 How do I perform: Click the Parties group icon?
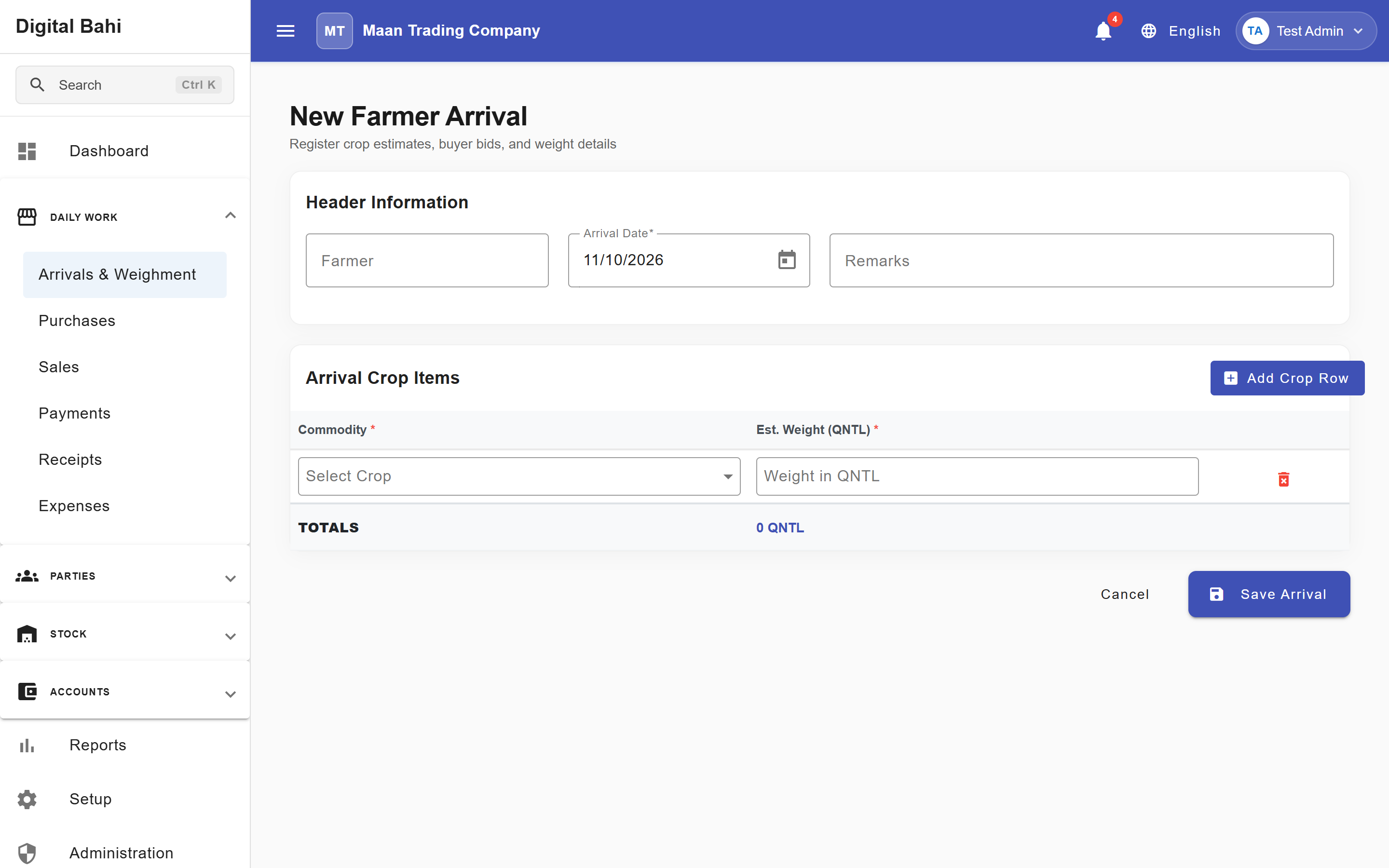(x=27, y=576)
